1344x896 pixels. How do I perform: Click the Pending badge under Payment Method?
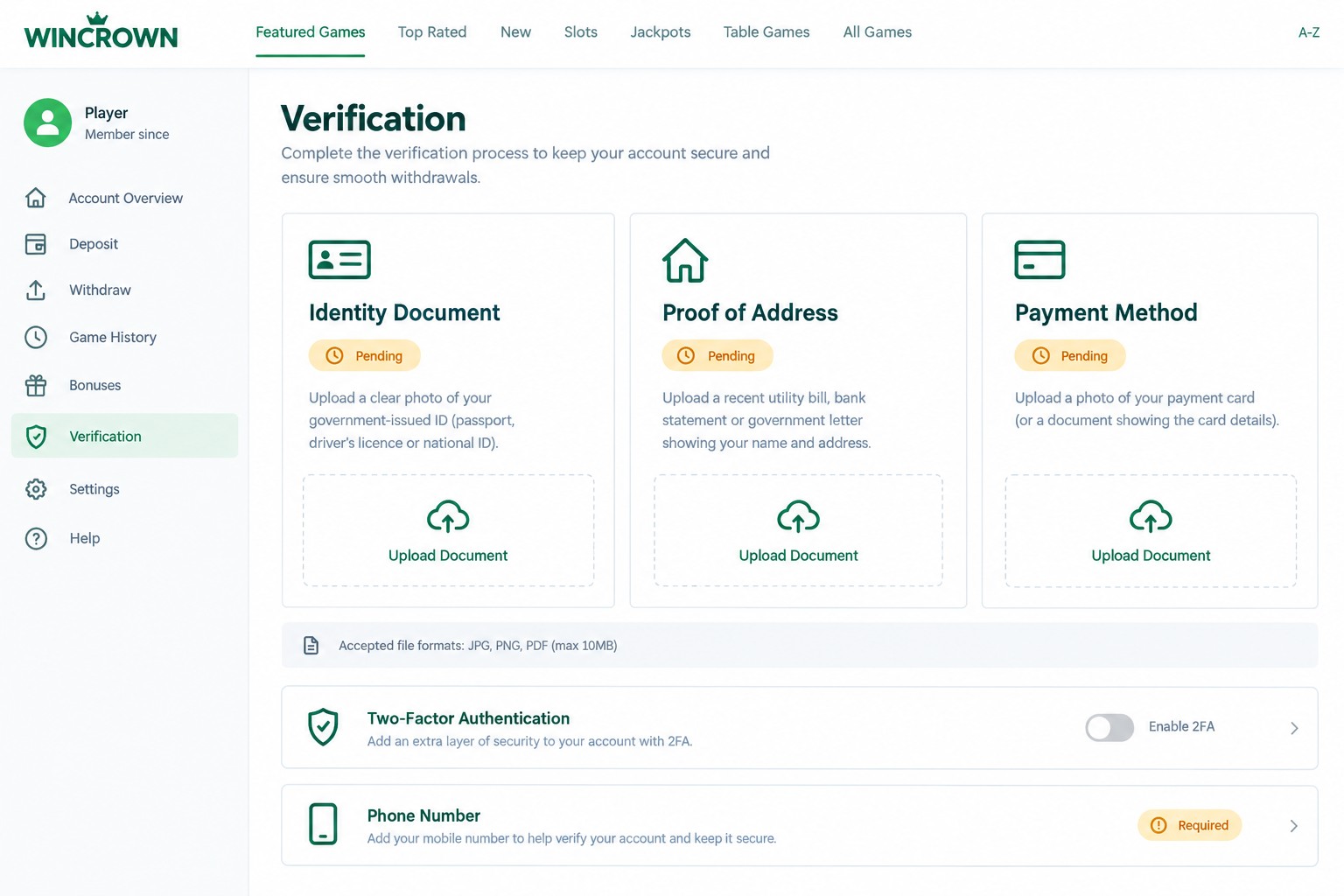(x=1070, y=356)
